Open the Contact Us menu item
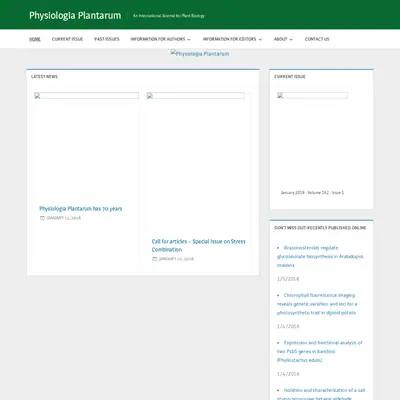This screenshot has height=400, width=400. (x=317, y=39)
